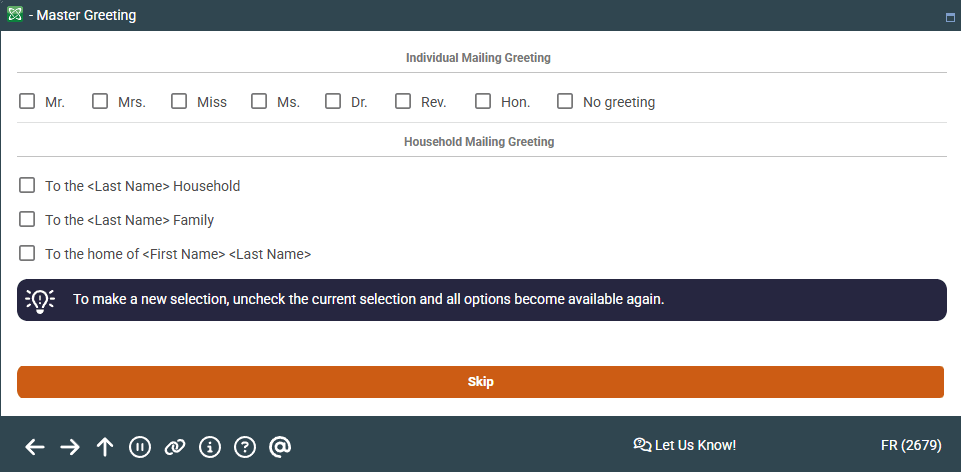This screenshot has width=961, height=472.
Task: Check To the <Last Name> Family option
Action: (27, 219)
